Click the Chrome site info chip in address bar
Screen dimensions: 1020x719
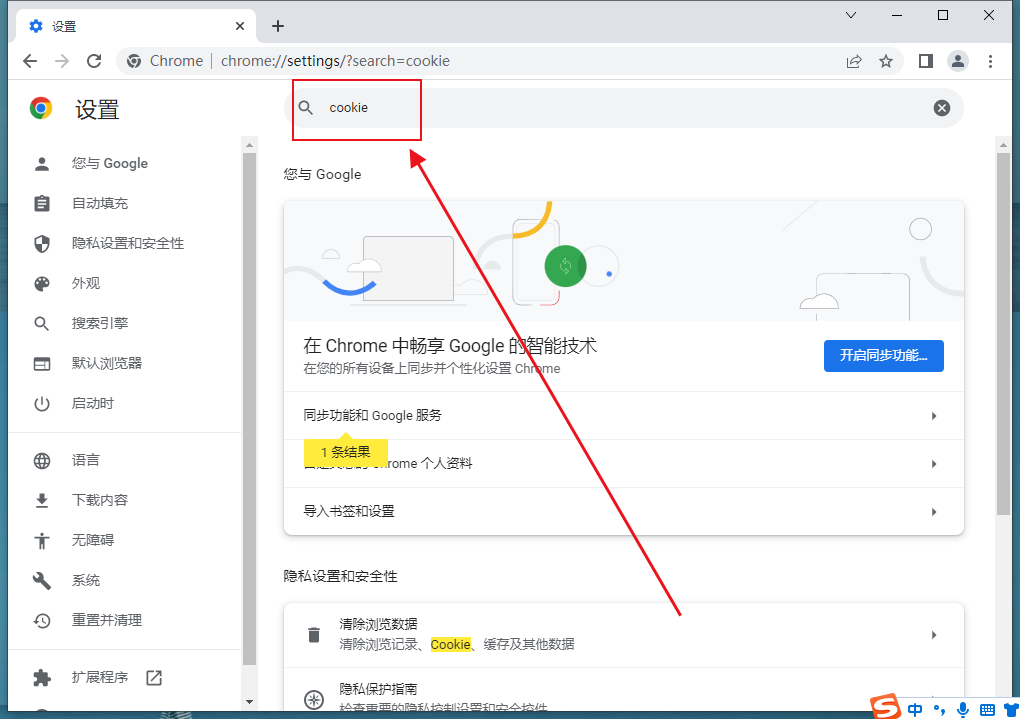(x=165, y=61)
